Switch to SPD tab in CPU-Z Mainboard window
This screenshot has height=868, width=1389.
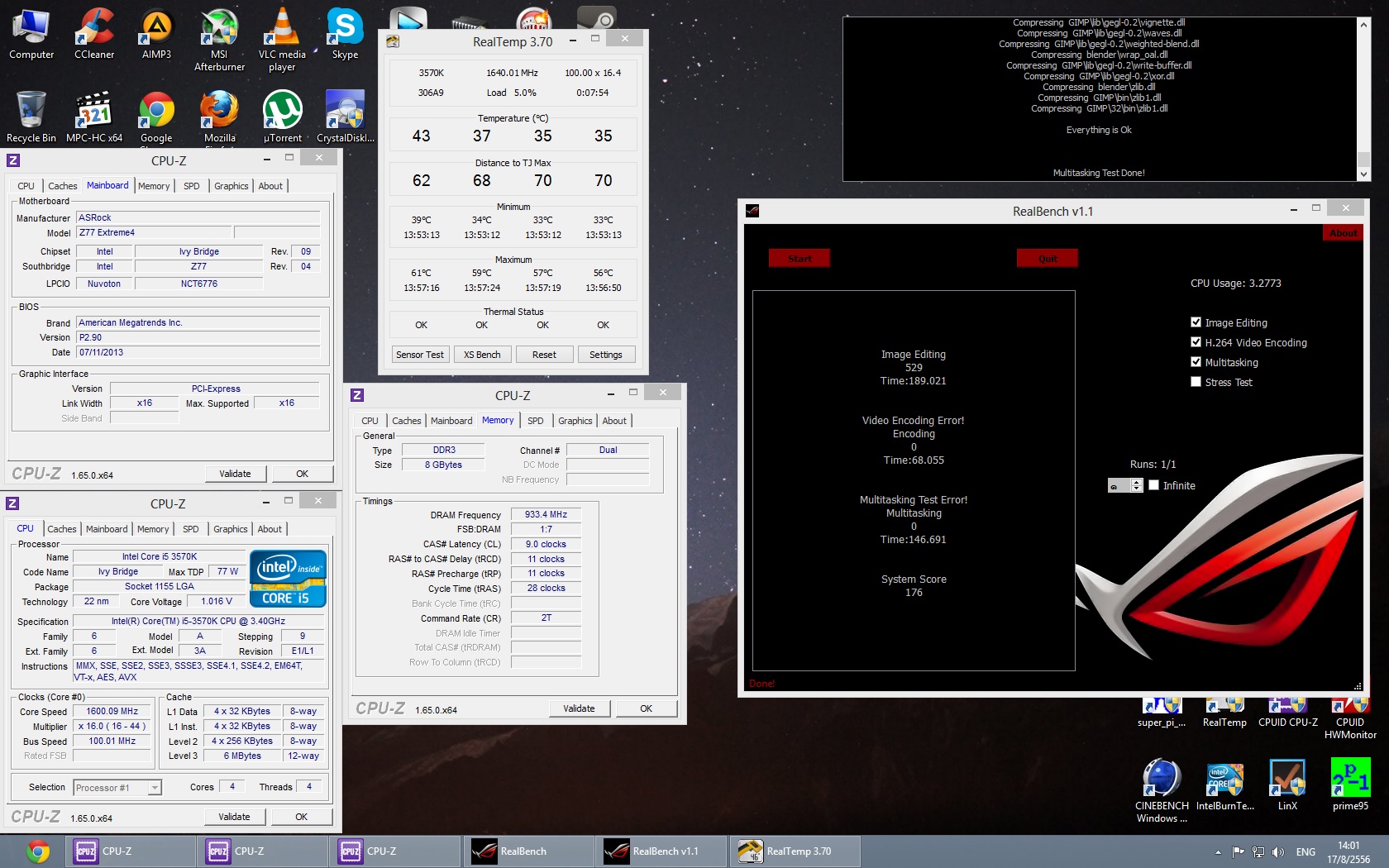click(x=192, y=186)
